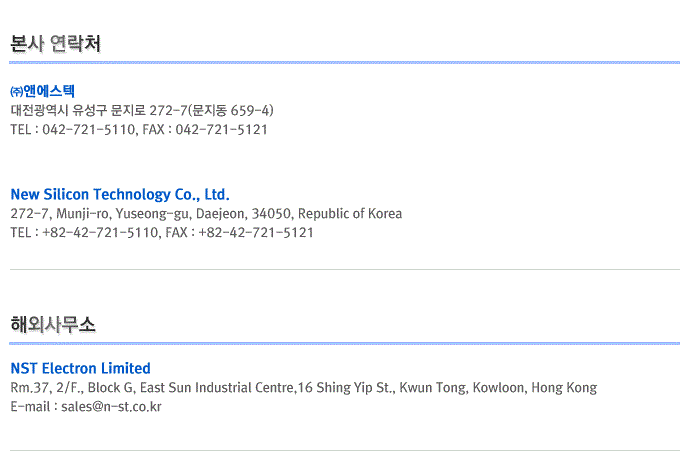
Task: Click the 해외사무소 section heading
Action: point(53,324)
